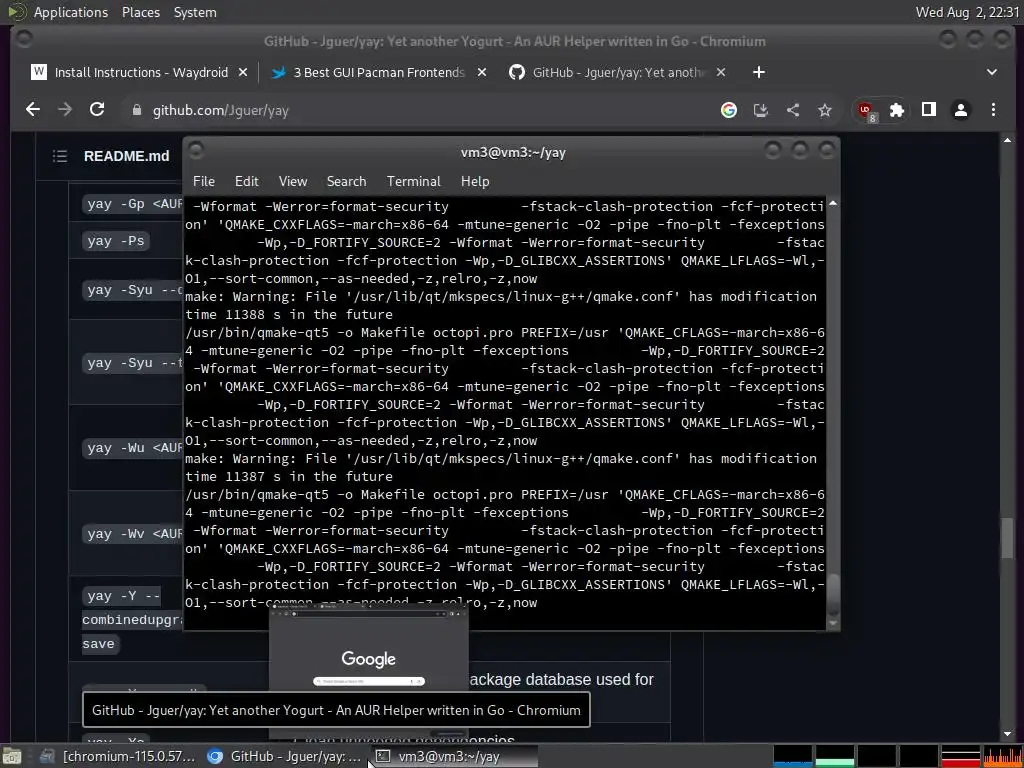Open the terminal Search menu
The height and width of the screenshot is (768, 1024).
tap(346, 182)
